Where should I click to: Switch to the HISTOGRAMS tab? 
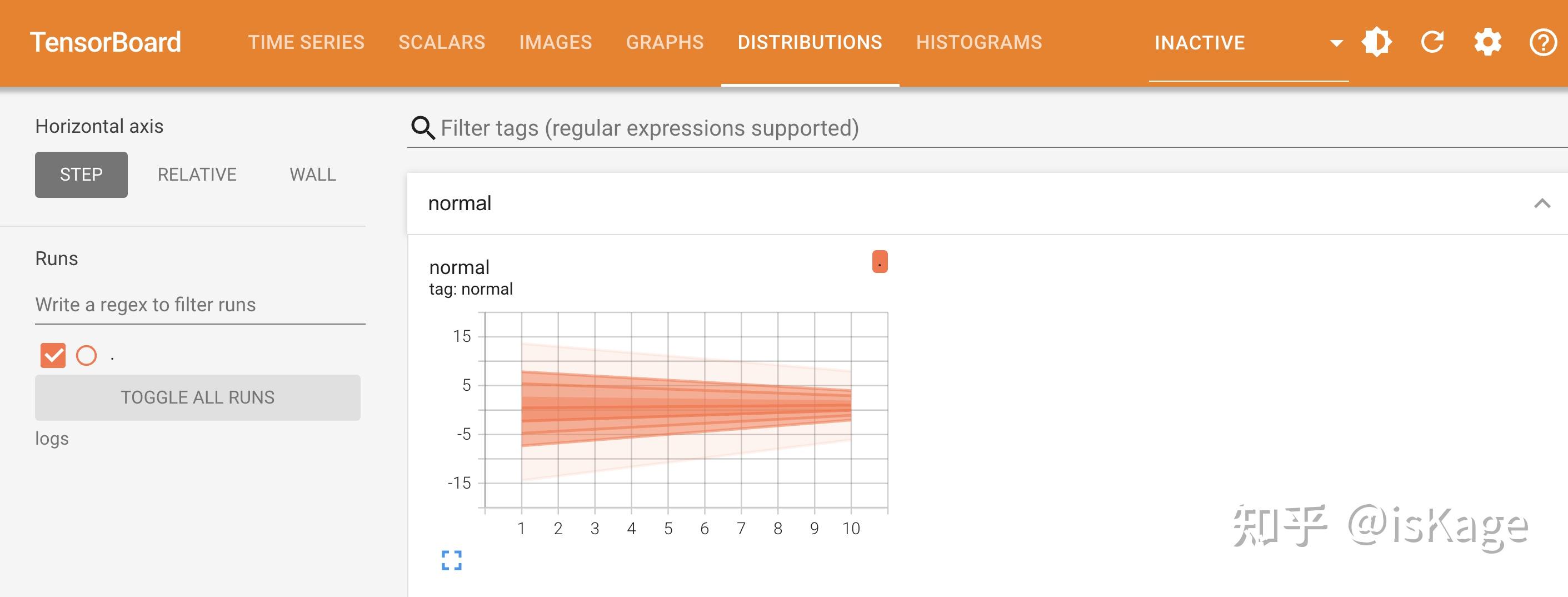click(x=979, y=42)
